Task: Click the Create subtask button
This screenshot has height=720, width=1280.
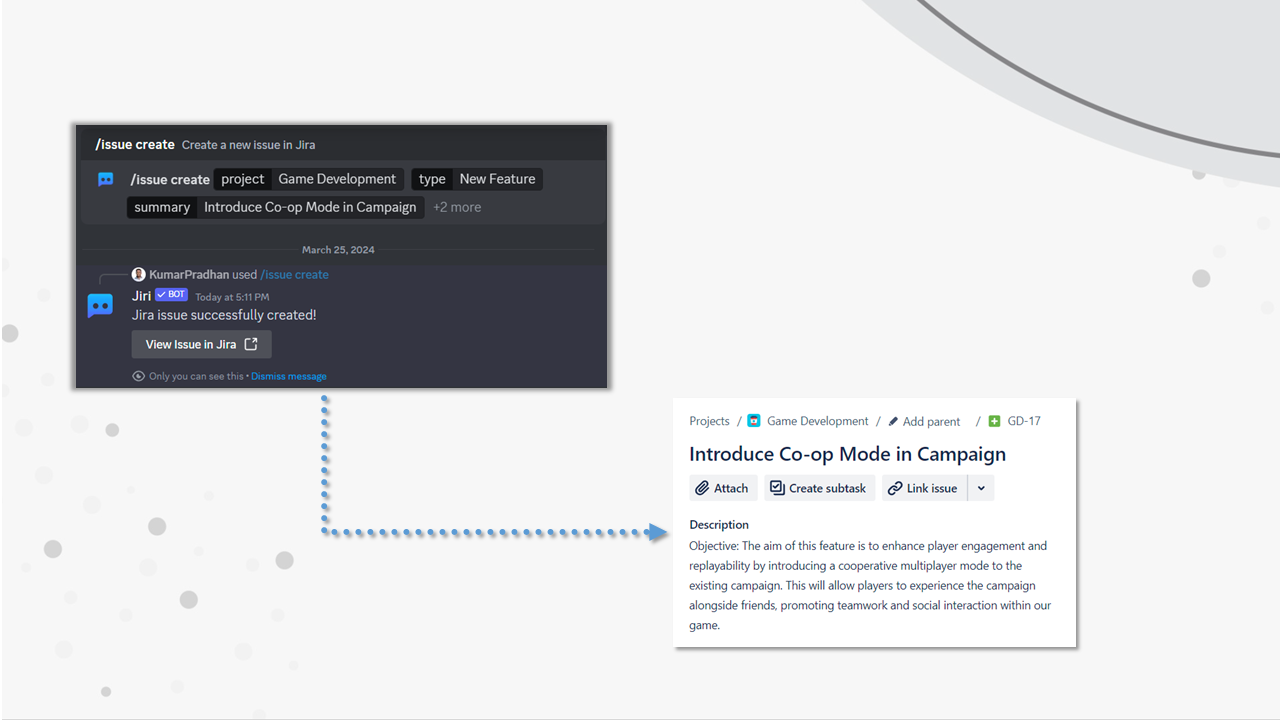Action: coord(819,488)
